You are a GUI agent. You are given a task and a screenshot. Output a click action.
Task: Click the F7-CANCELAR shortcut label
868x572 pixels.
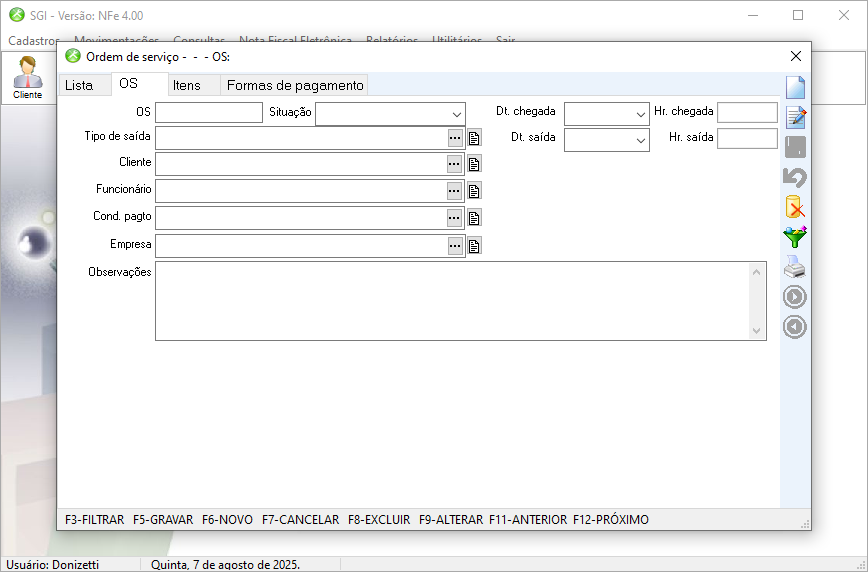coord(301,520)
